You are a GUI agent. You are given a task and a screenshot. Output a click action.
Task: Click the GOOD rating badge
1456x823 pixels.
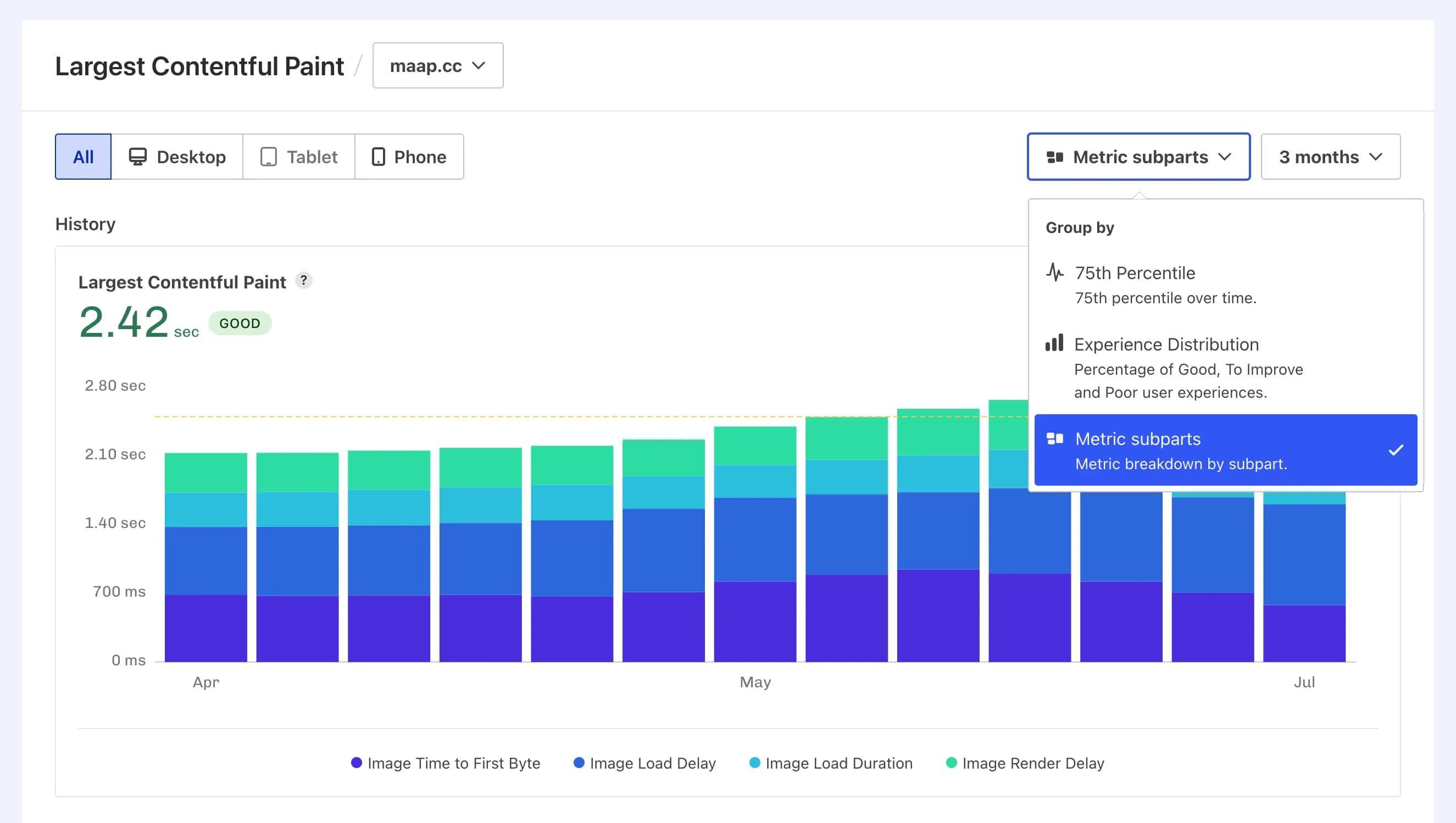tap(240, 323)
